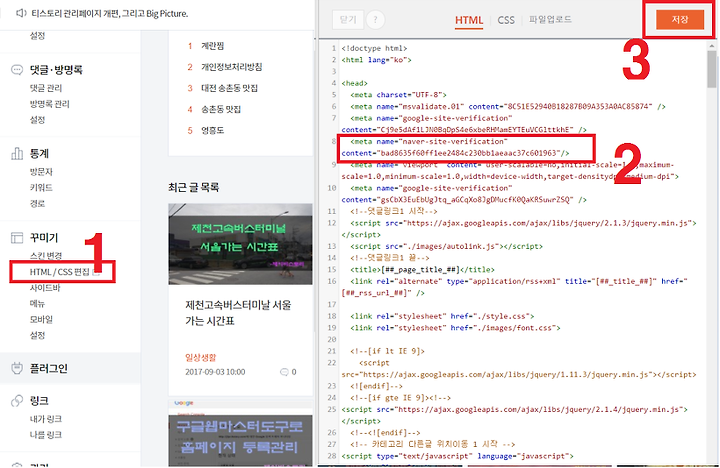Click the orange 저장 save button
This screenshot has width=720, height=468.
click(x=680, y=20)
